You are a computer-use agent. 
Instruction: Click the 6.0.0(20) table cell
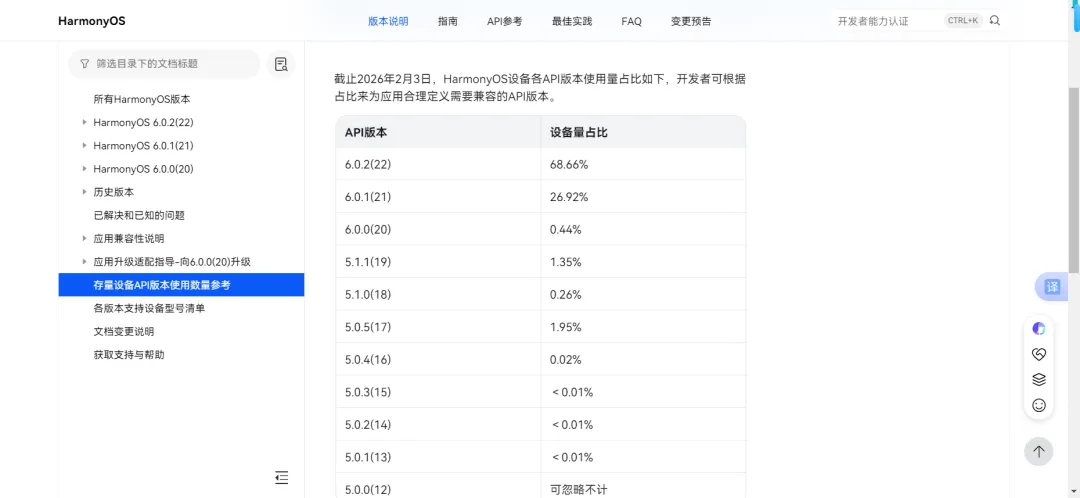coord(438,229)
